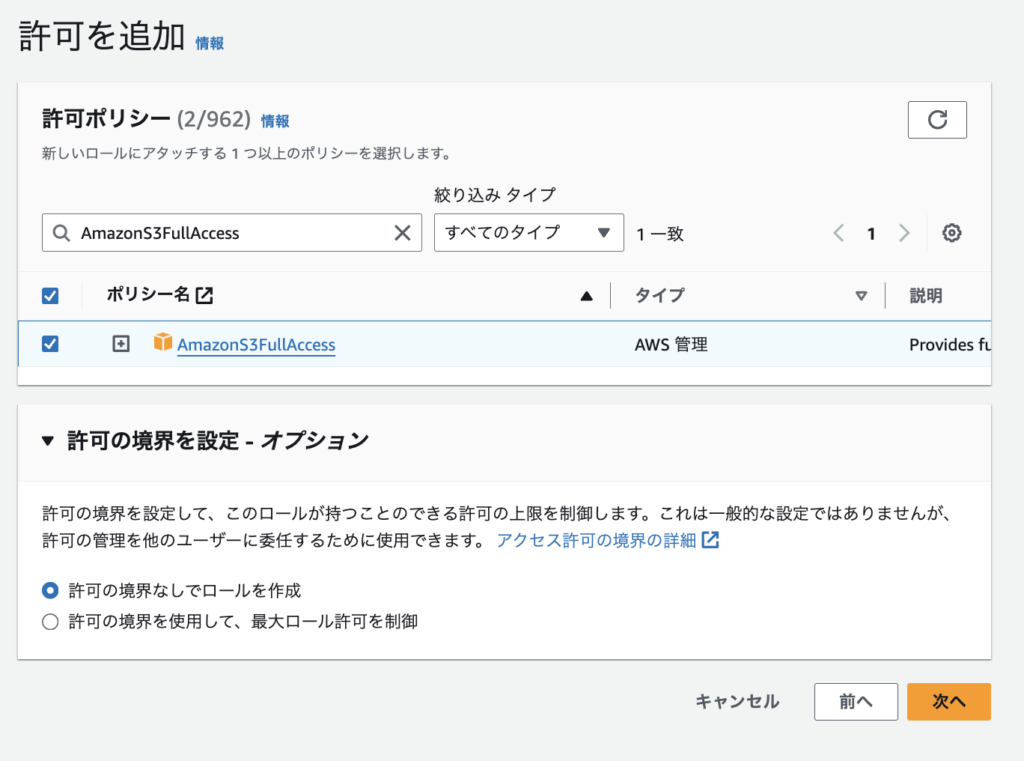This screenshot has height=761, width=1024.
Task: Click the next page arrow in pagination
Action: (x=904, y=233)
